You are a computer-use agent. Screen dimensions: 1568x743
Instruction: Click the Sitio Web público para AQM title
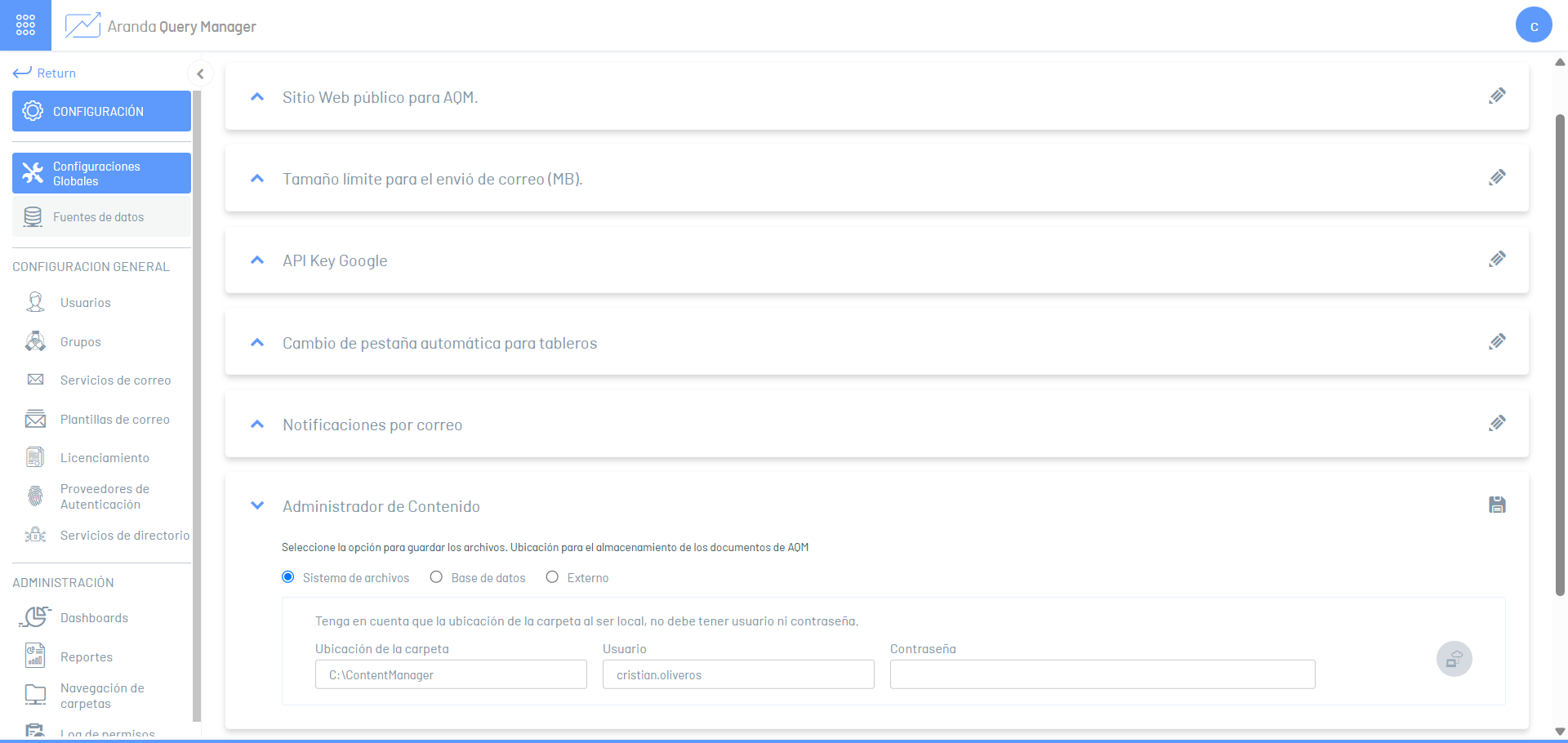[380, 97]
